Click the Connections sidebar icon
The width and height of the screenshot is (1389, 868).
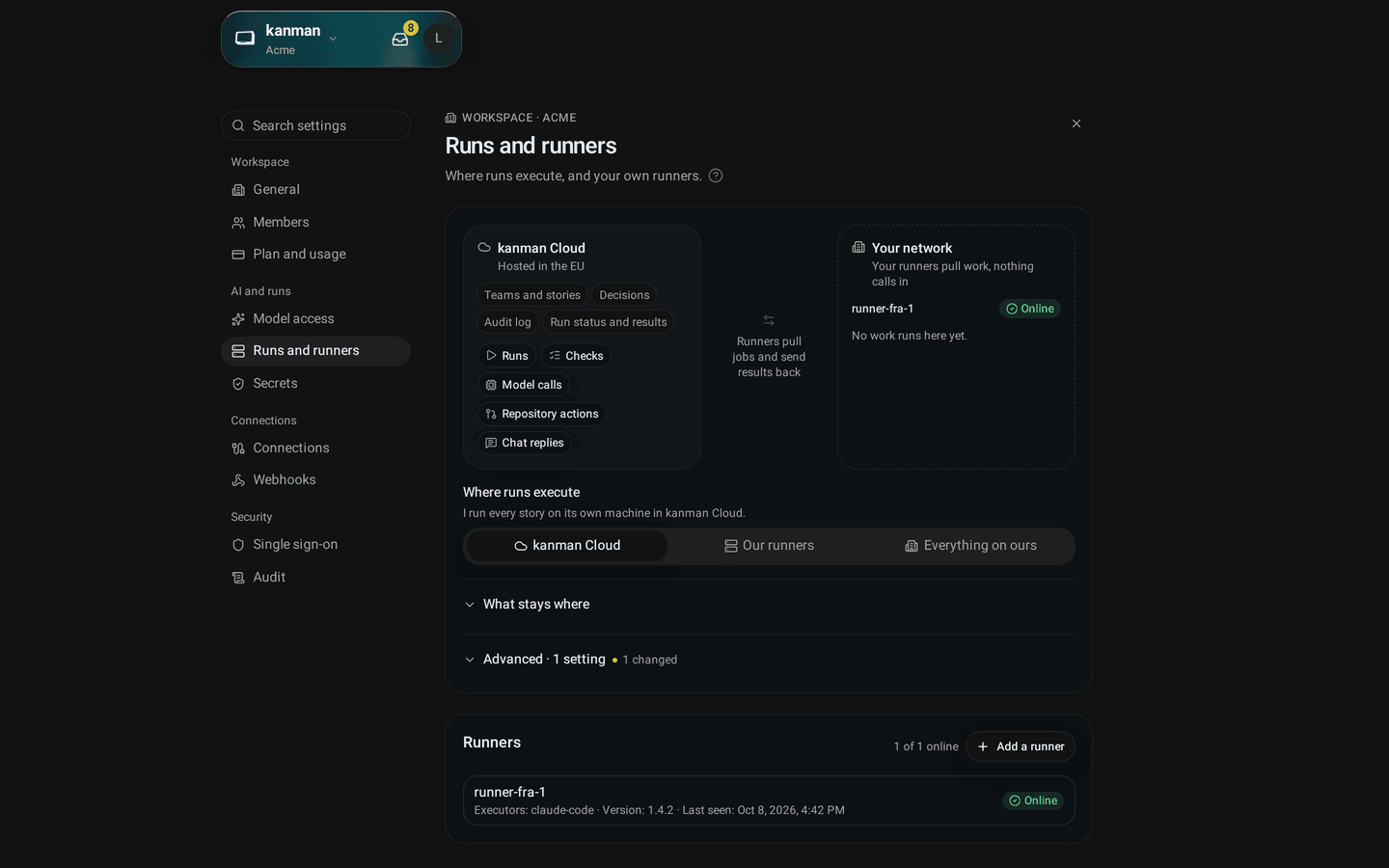(x=238, y=448)
